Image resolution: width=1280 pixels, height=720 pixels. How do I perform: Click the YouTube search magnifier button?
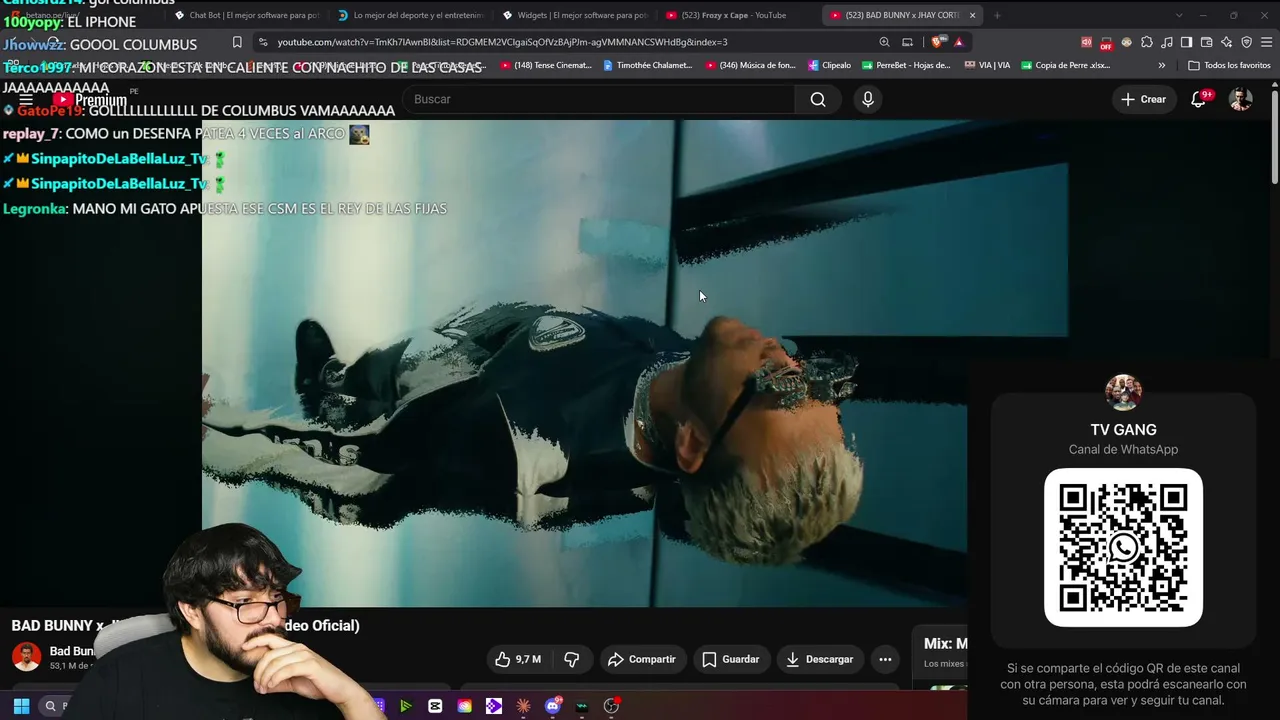coord(818,99)
